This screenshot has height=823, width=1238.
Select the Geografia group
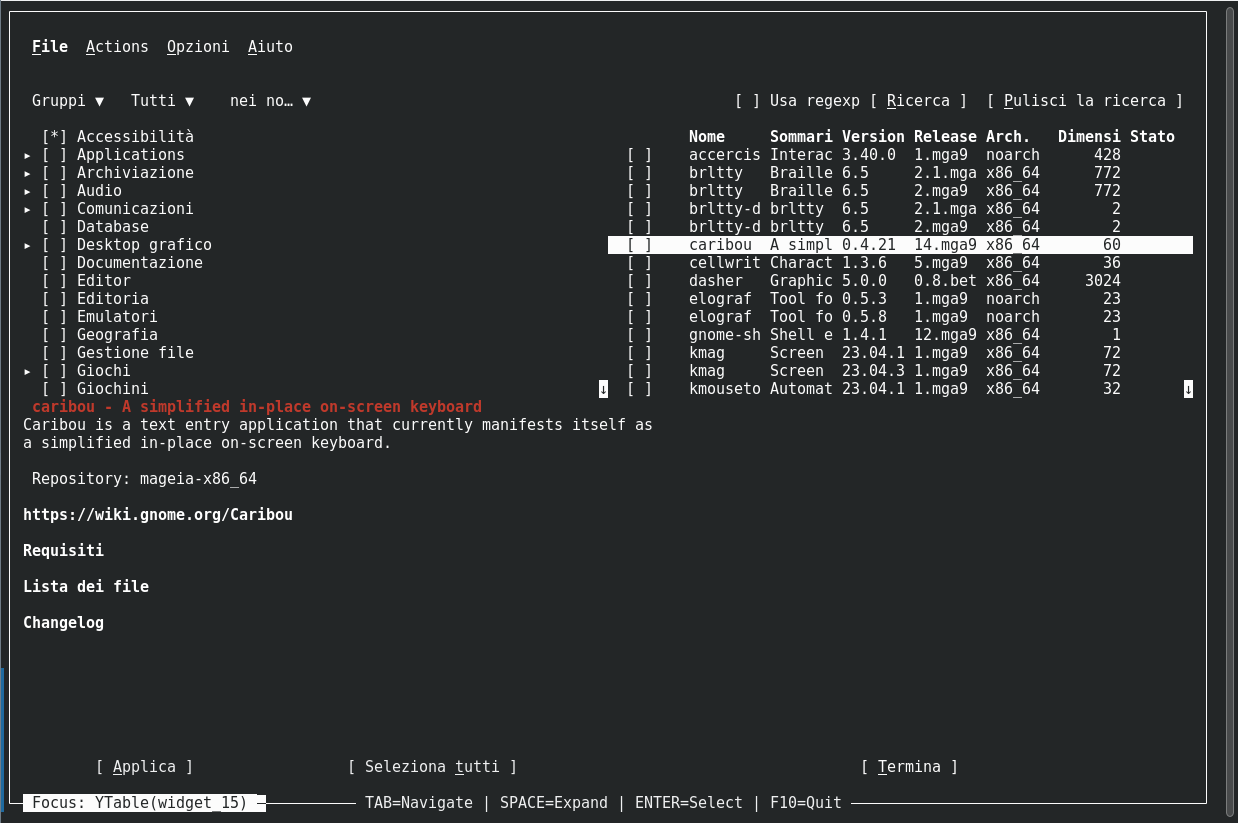click(x=117, y=335)
